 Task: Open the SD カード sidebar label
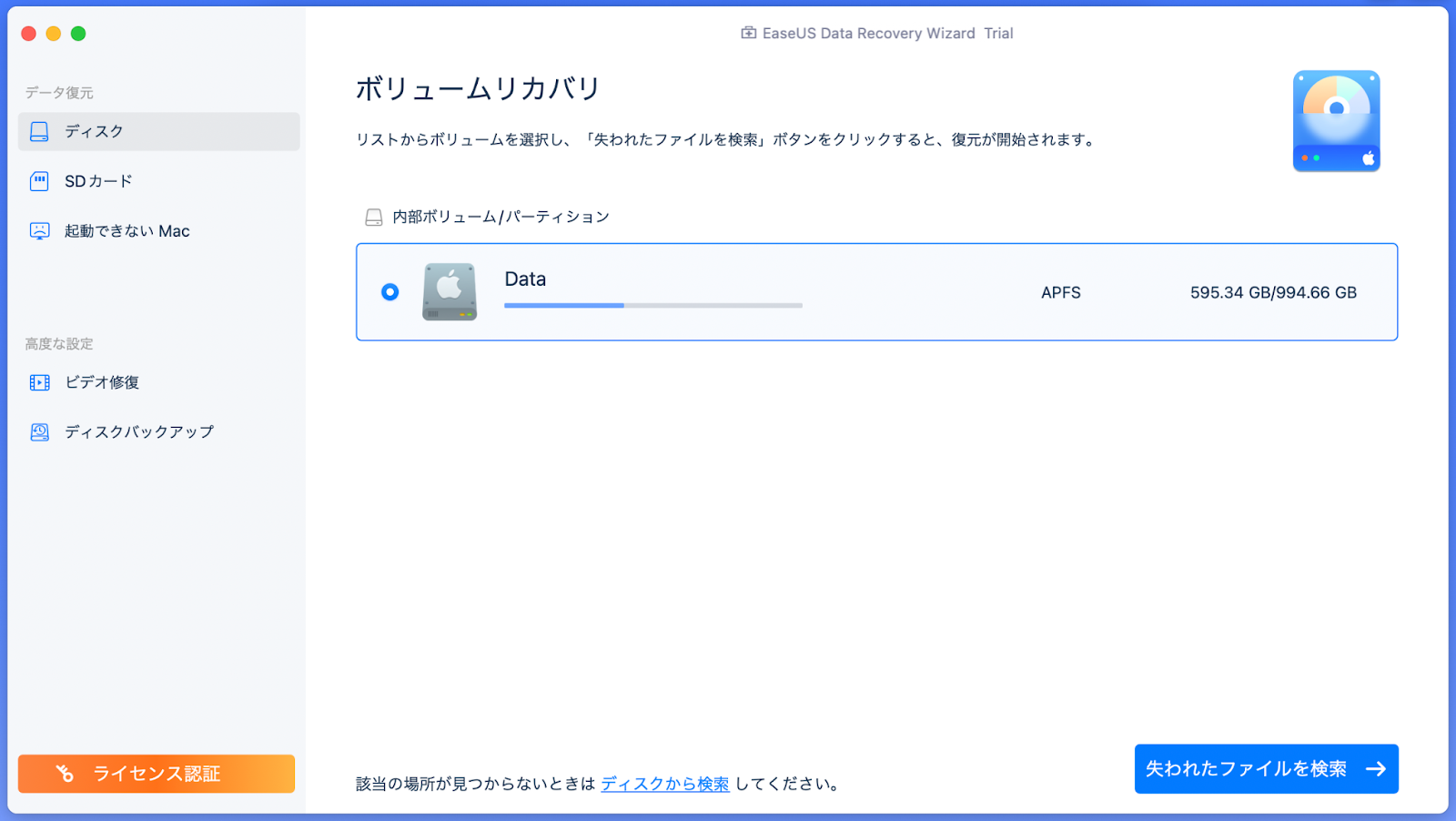click(98, 181)
